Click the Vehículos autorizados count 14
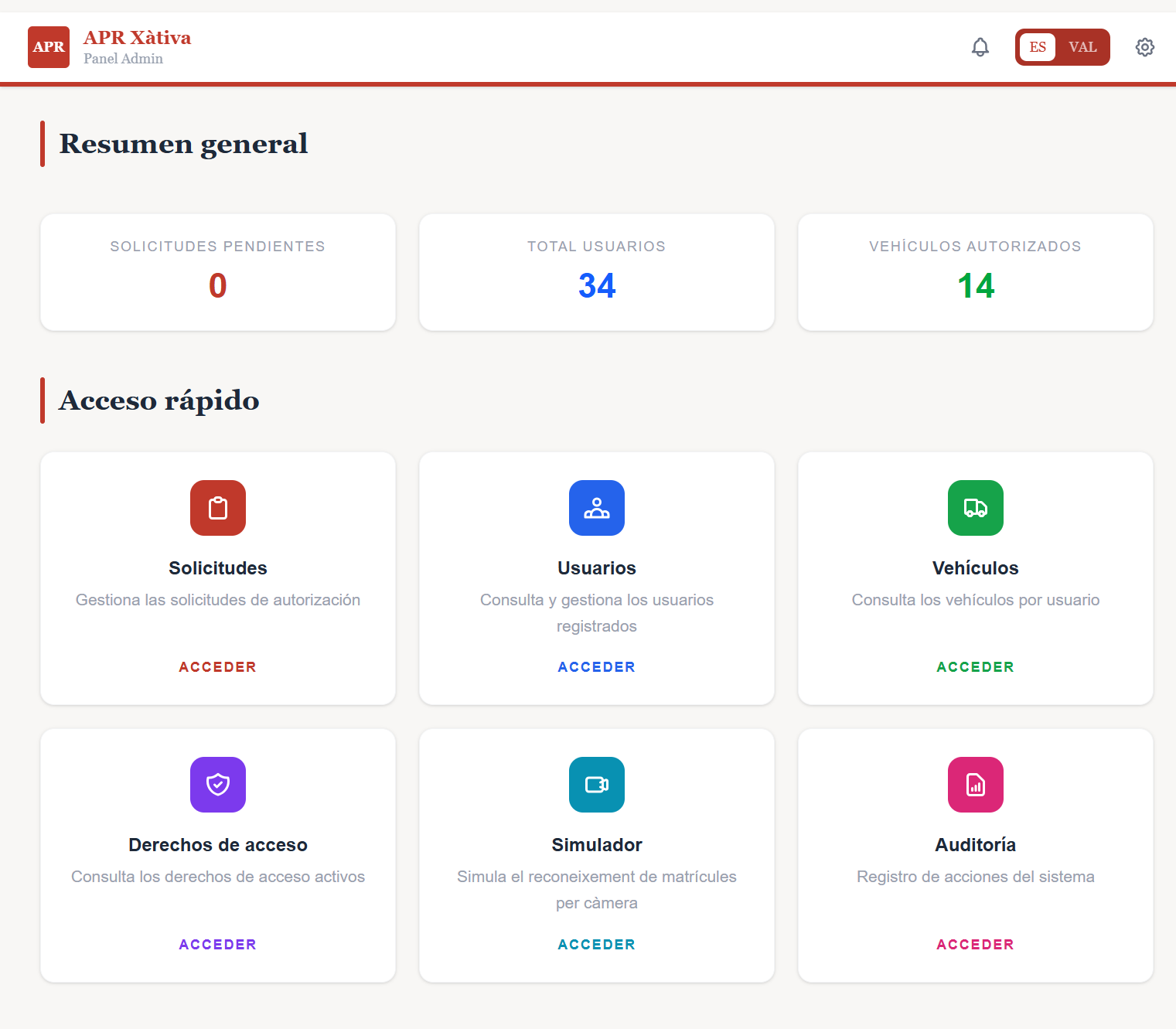 pyautogui.click(x=976, y=286)
